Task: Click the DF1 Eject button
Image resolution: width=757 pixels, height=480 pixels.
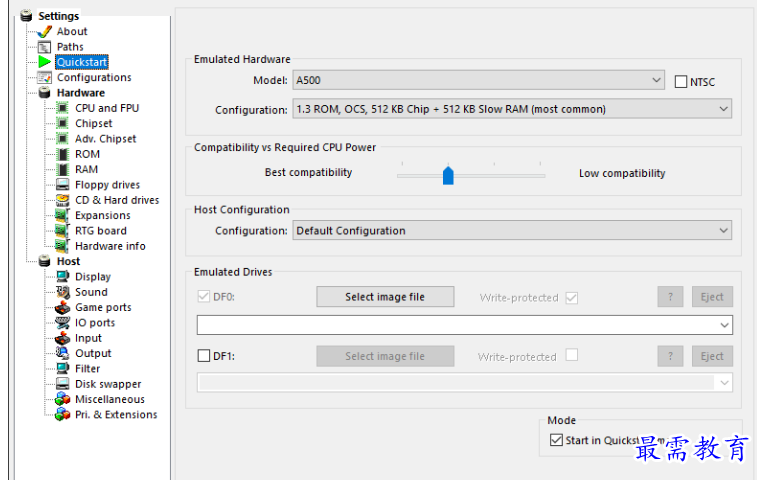Action: [712, 356]
